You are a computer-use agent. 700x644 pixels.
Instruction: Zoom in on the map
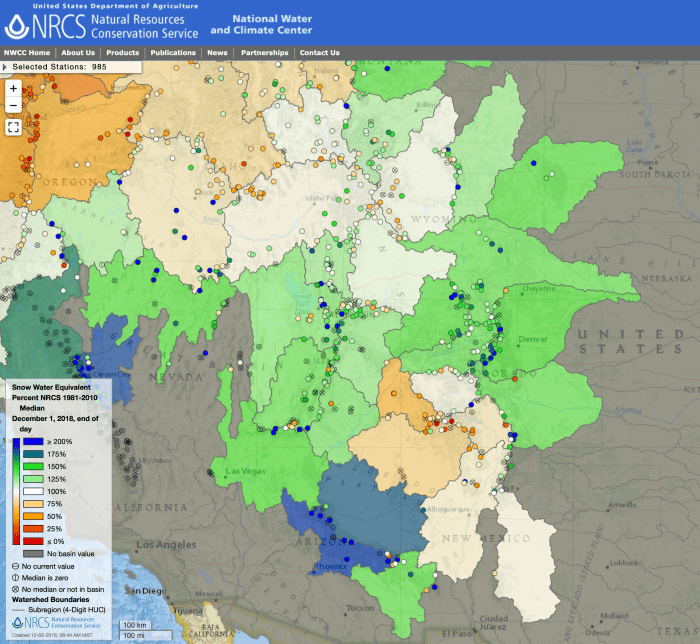pos(13,87)
